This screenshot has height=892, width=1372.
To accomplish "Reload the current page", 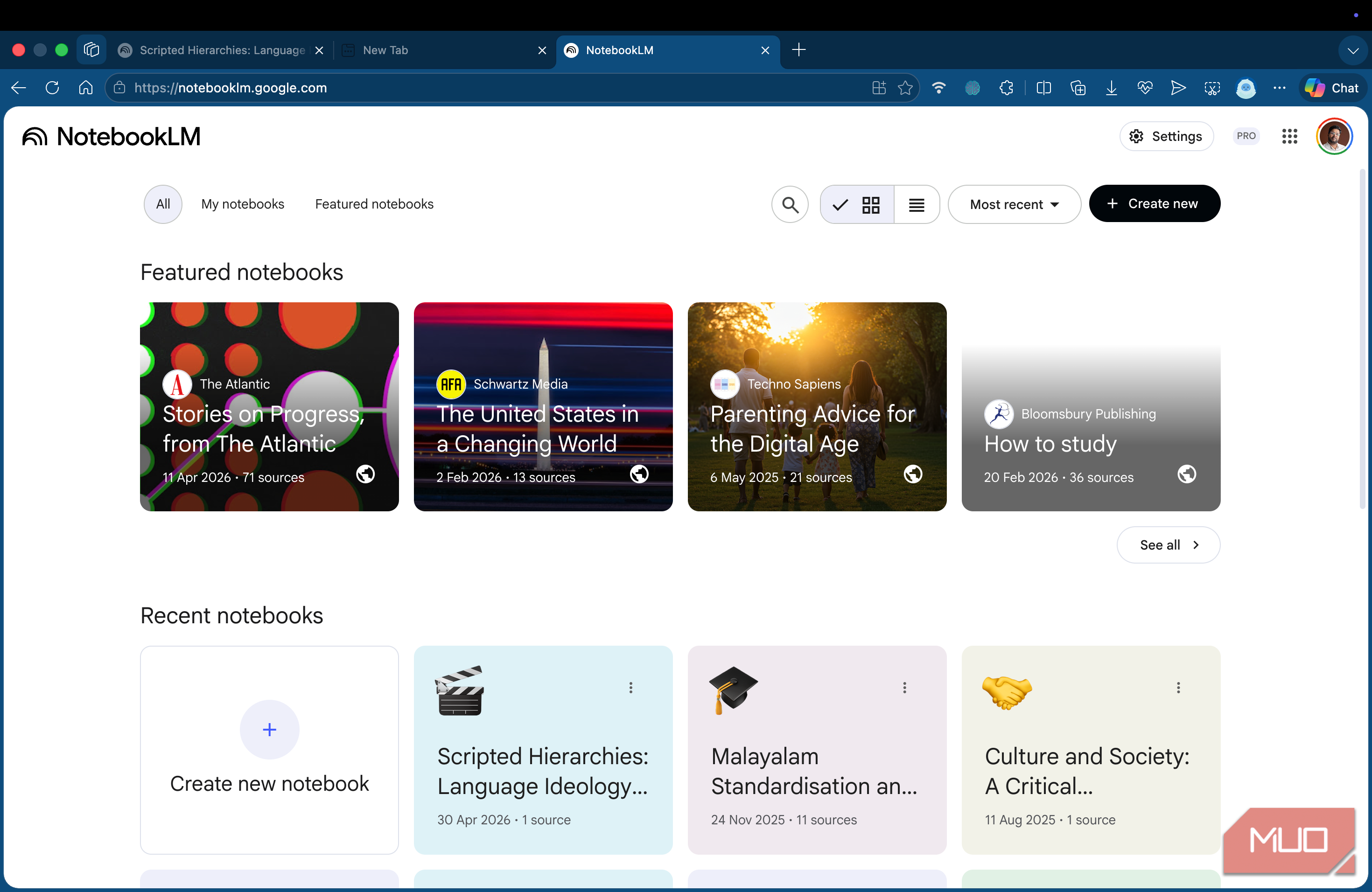I will click(52, 88).
